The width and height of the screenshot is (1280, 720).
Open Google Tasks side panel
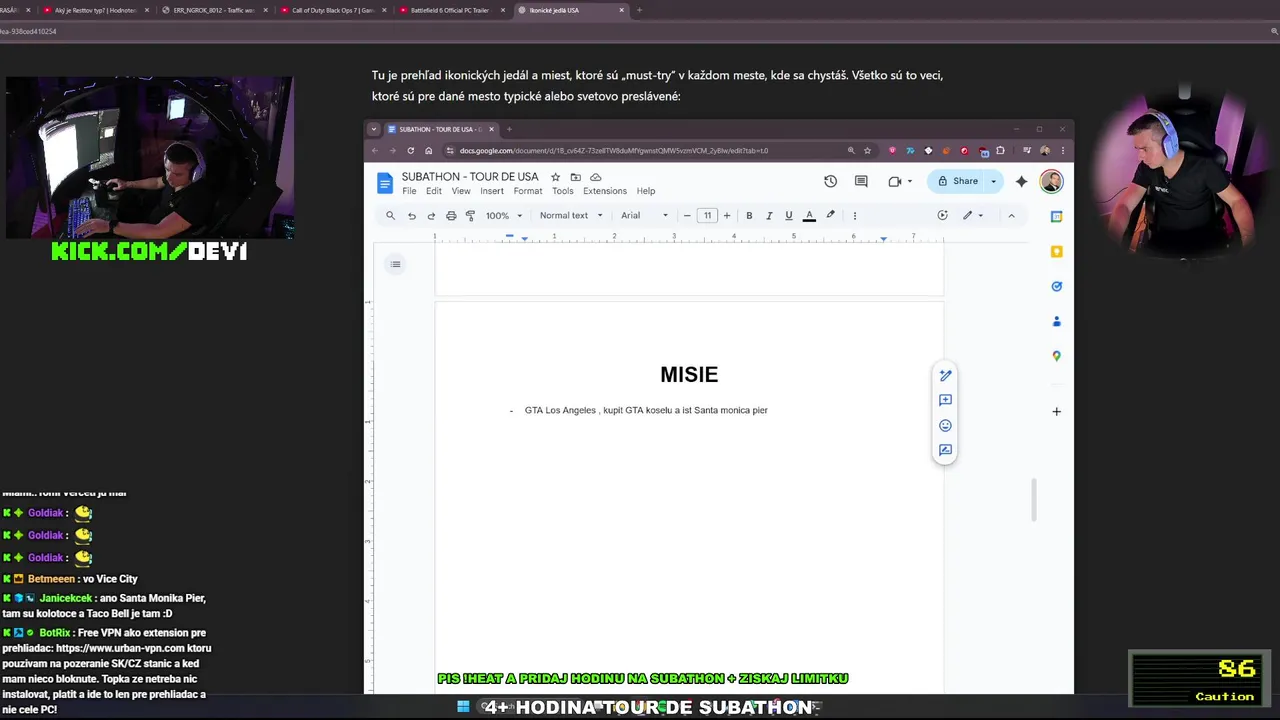pyautogui.click(x=1056, y=286)
